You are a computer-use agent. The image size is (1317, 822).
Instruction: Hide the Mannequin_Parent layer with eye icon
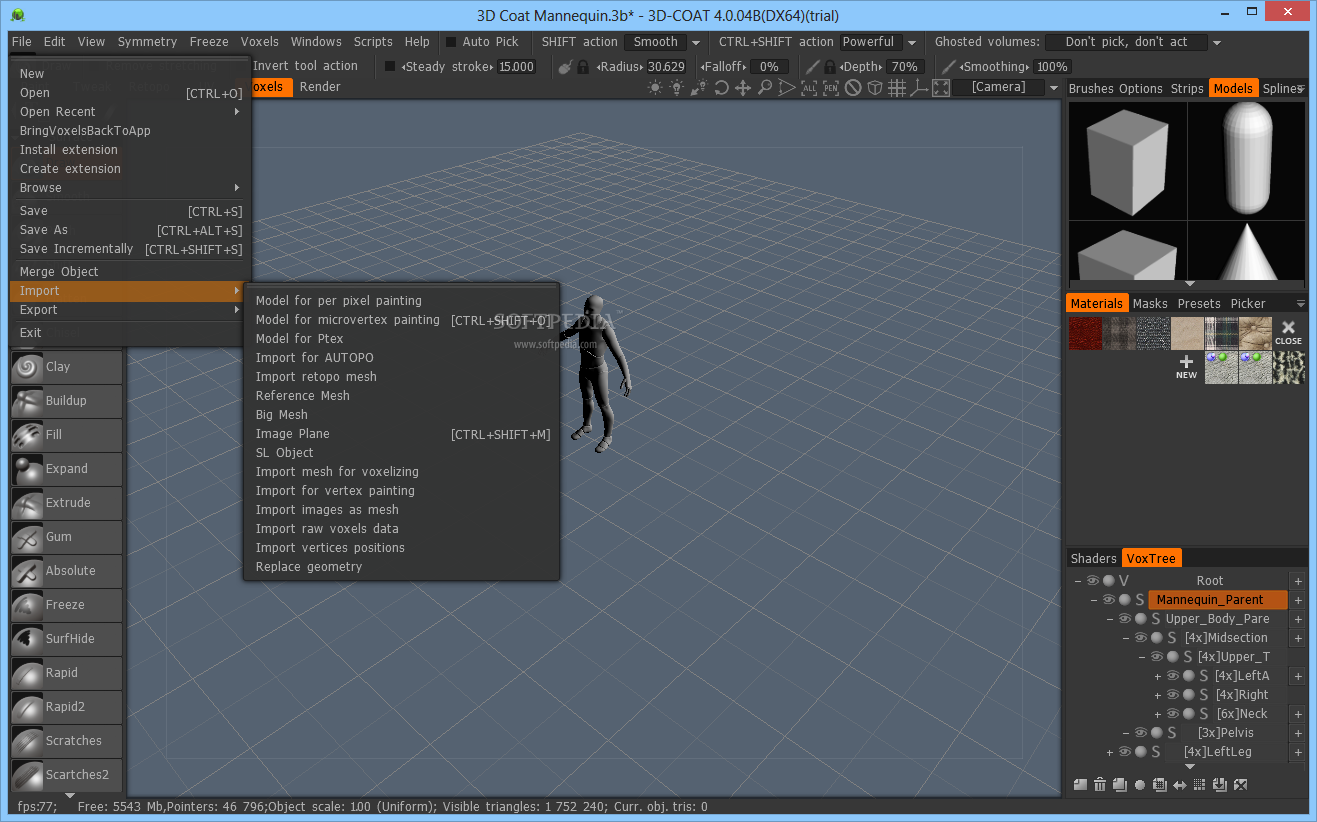point(1109,600)
